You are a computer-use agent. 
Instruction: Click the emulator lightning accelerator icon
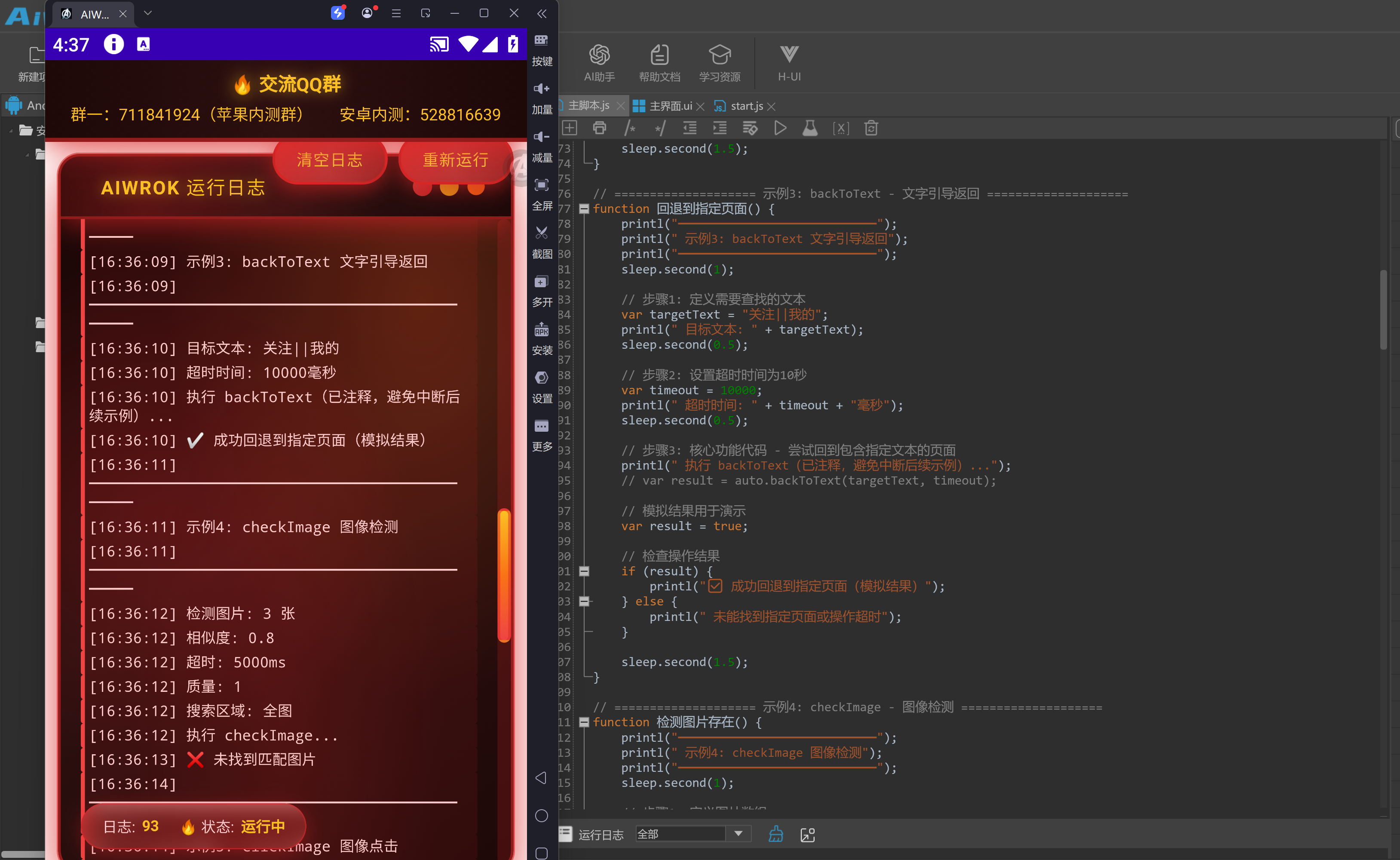(x=338, y=12)
